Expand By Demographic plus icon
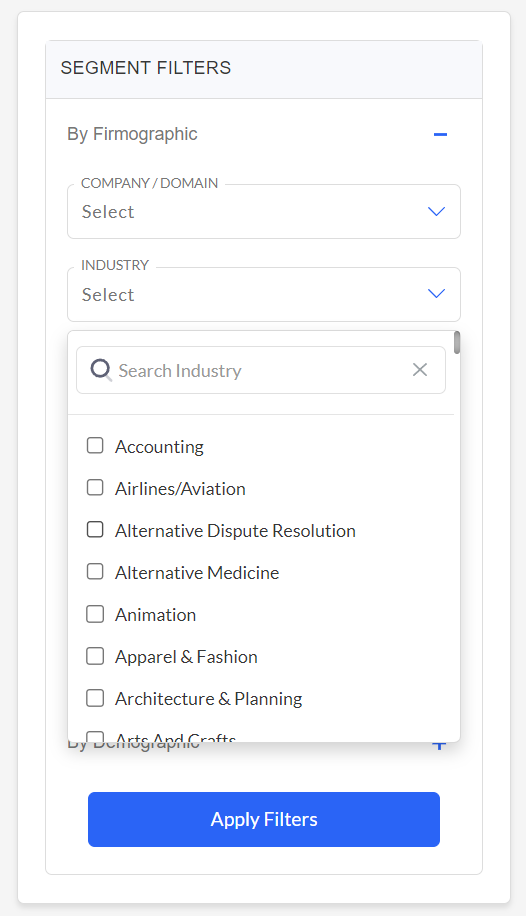The image size is (526, 916). tap(440, 746)
